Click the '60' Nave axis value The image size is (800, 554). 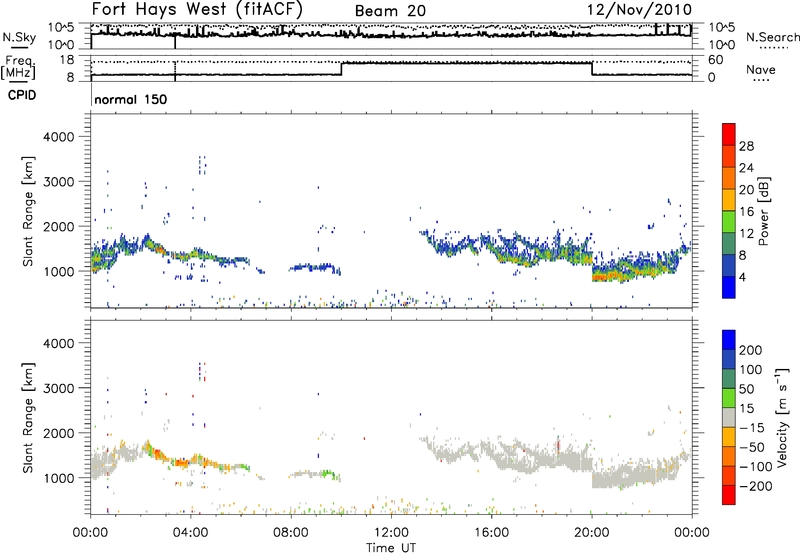pyautogui.click(x=716, y=60)
